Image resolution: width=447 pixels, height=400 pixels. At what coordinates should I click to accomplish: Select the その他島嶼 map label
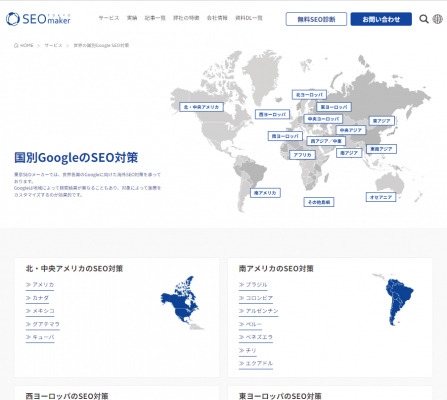[x=319, y=202]
